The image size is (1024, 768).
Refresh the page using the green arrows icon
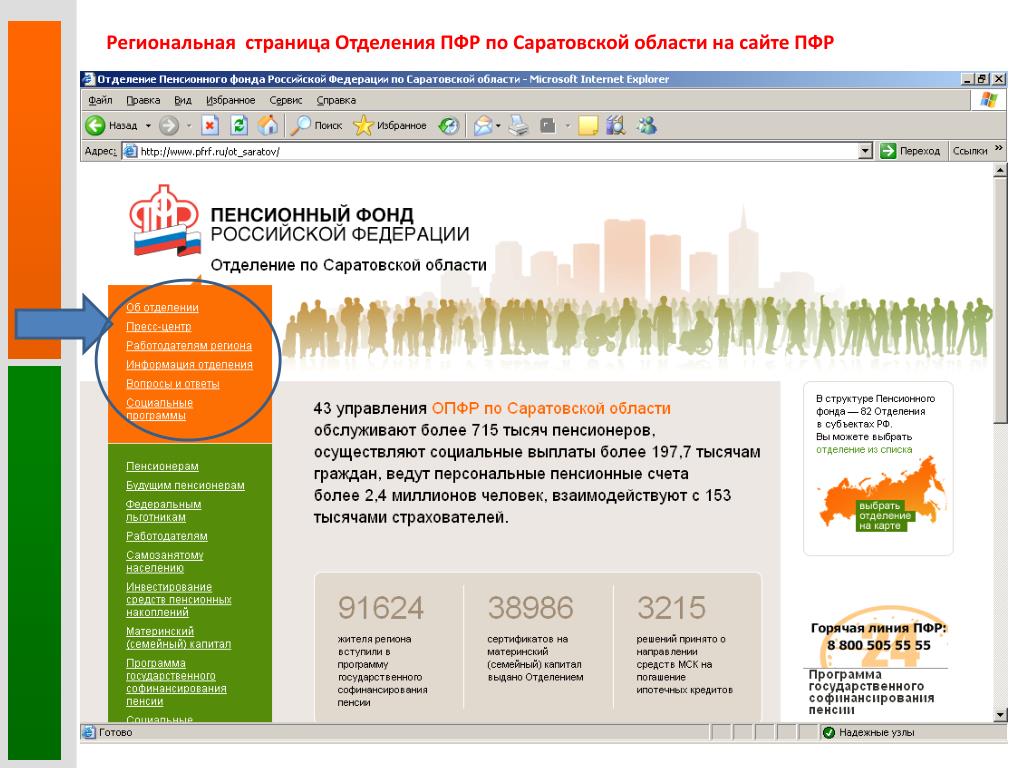[239, 125]
